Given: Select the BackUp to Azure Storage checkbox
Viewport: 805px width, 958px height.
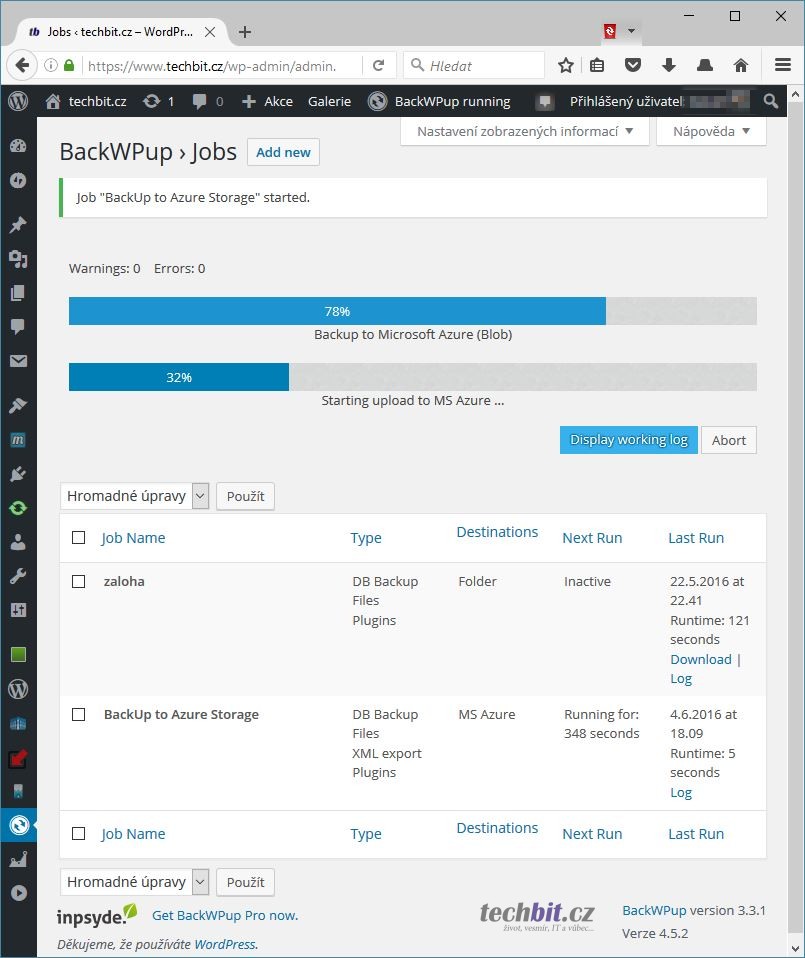Looking at the screenshot, I should (79, 714).
